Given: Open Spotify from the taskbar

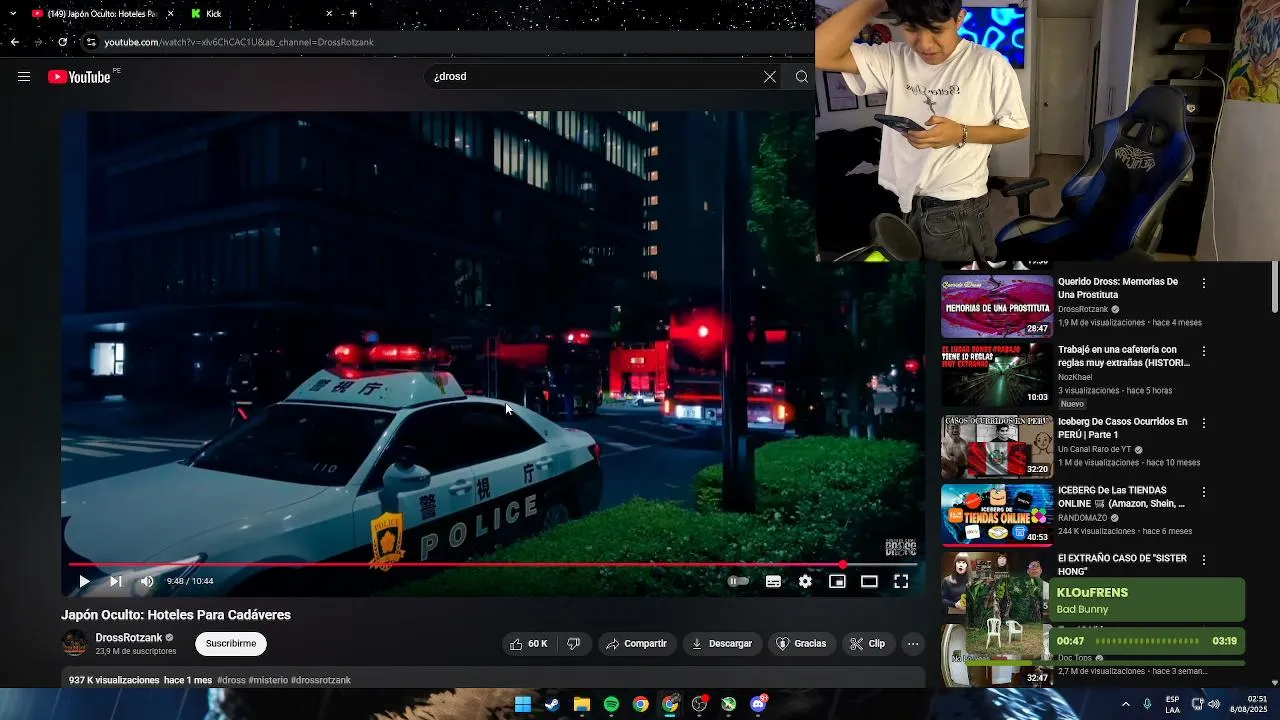Looking at the screenshot, I should 611,704.
